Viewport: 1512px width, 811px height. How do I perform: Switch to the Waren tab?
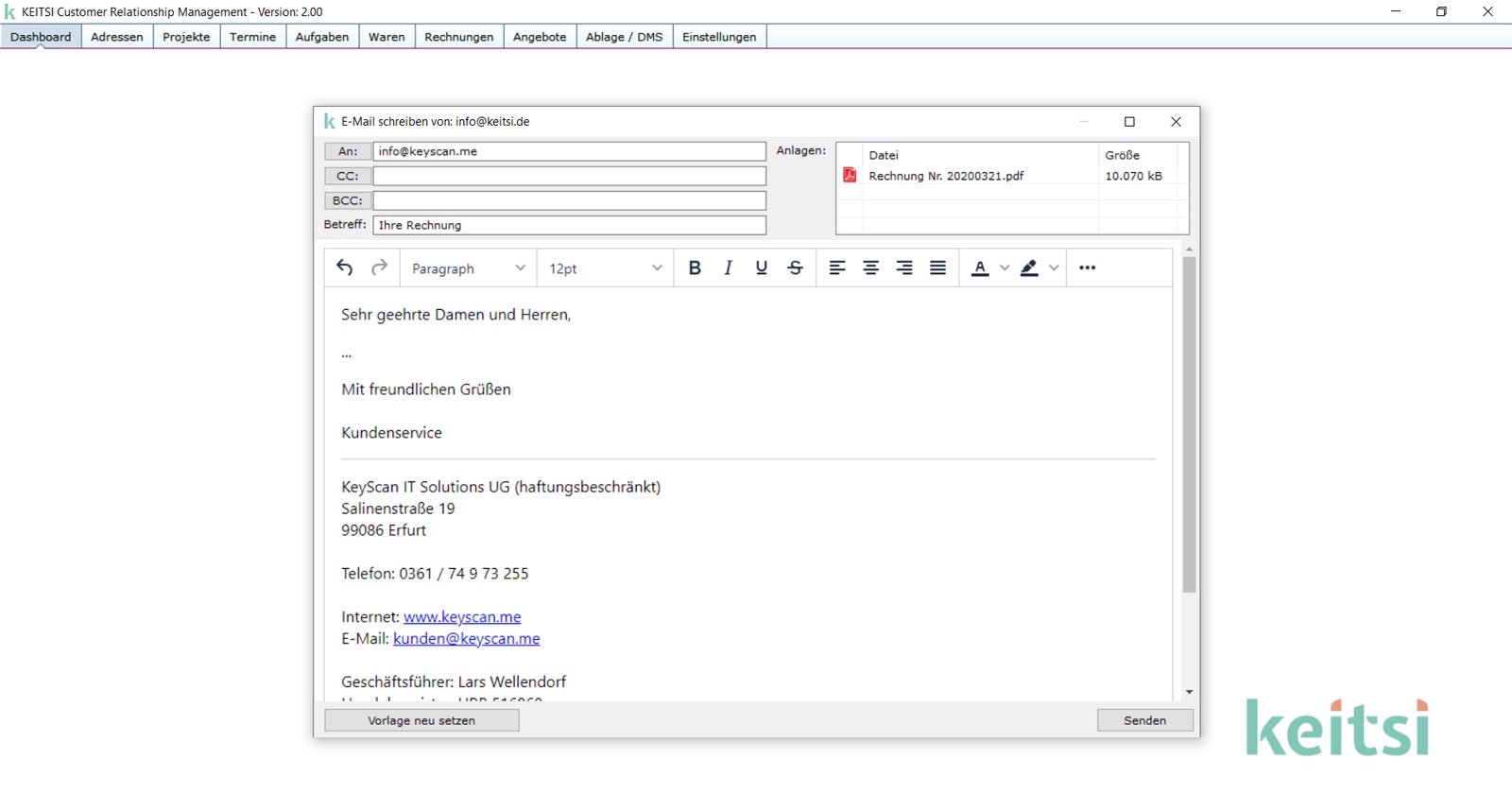[387, 37]
